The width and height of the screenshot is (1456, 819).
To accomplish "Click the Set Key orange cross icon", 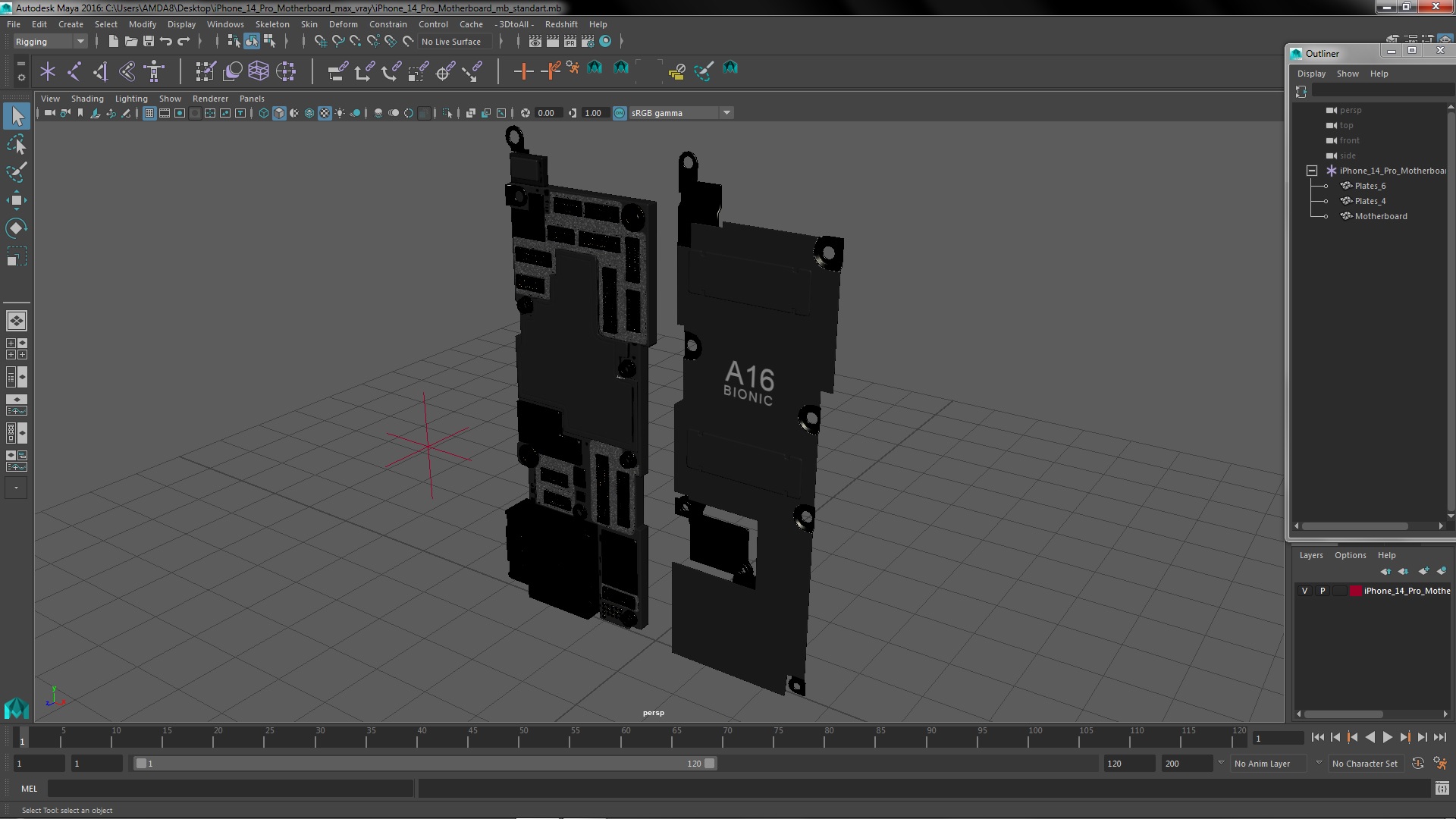I will [522, 71].
